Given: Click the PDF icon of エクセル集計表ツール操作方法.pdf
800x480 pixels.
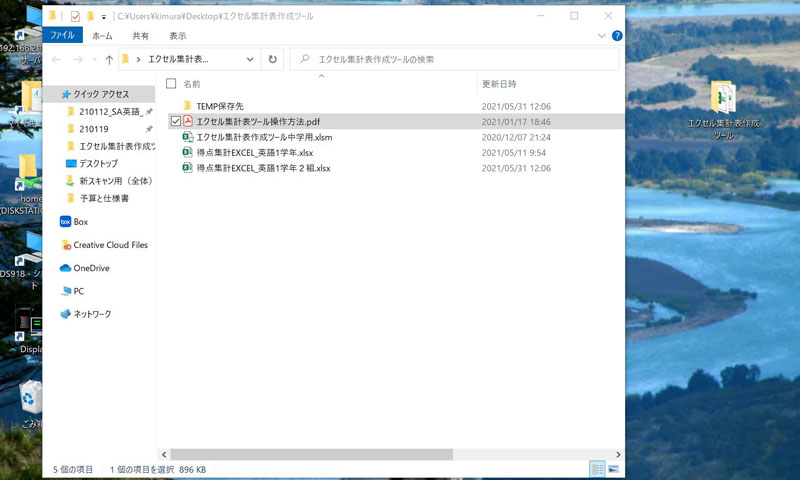Looking at the screenshot, I should (187, 121).
